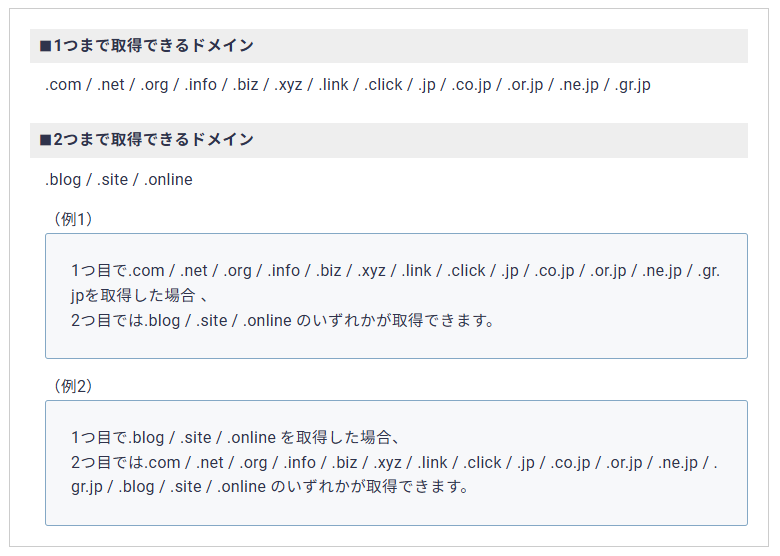The height and width of the screenshot is (556, 780).
Task: Click '.blog' directly under the second heading
Action: [x=63, y=180]
